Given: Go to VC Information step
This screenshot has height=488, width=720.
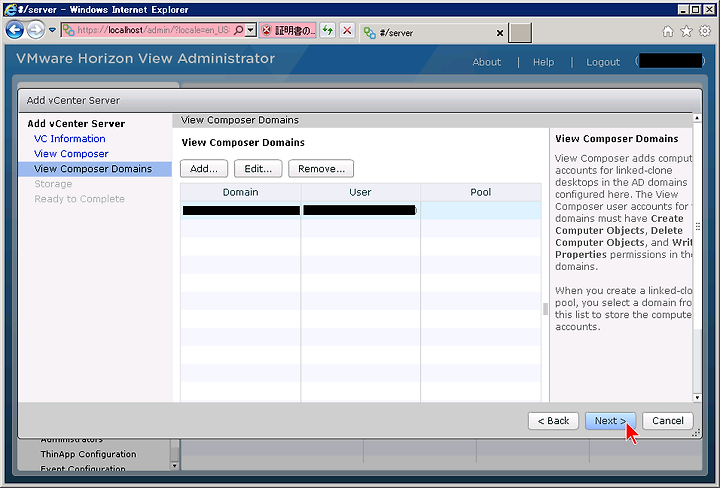Looking at the screenshot, I should coord(70,139).
